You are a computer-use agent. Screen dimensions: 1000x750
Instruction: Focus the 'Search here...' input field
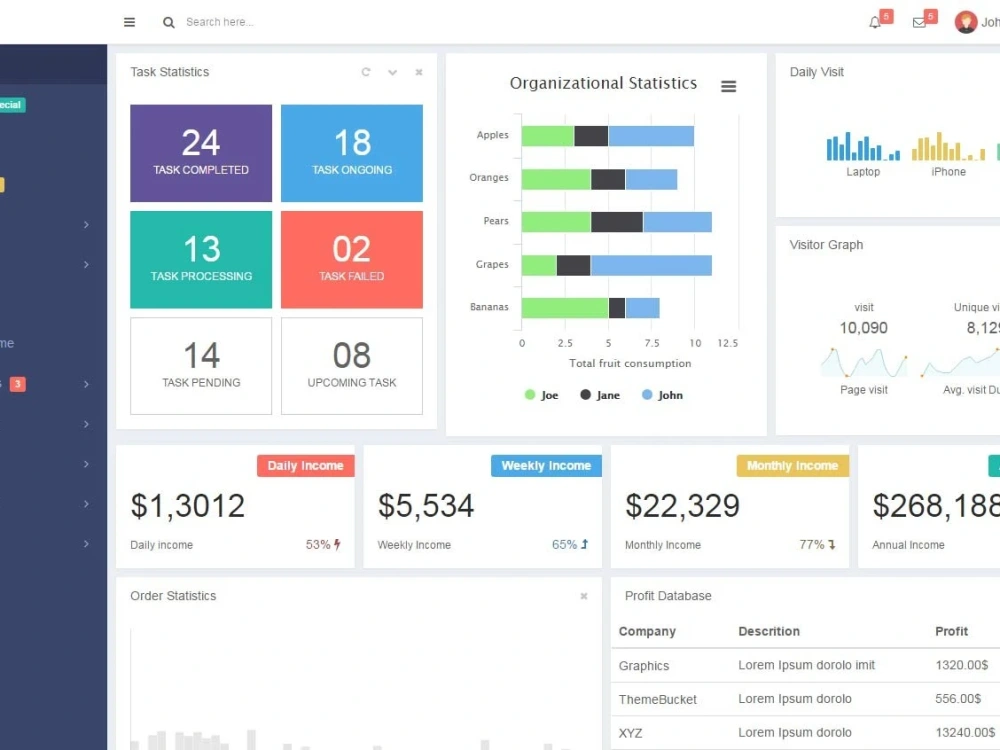tap(219, 22)
